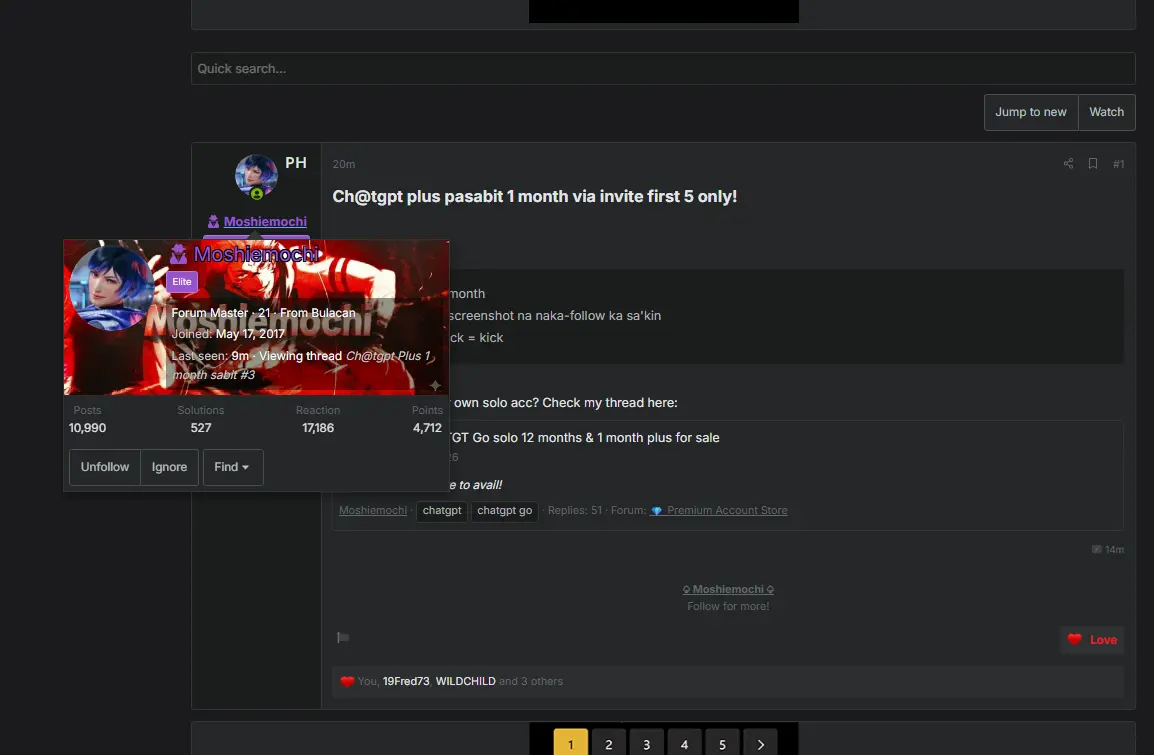Ignore the user Moshiemochi
Screen dimensions: 1154x755
point(169,467)
